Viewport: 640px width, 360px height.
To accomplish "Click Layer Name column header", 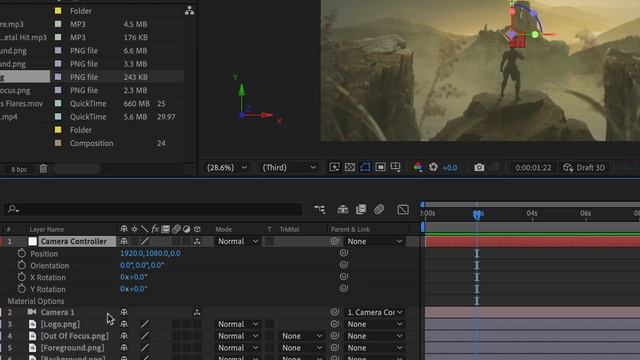I will click(x=47, y=229).
